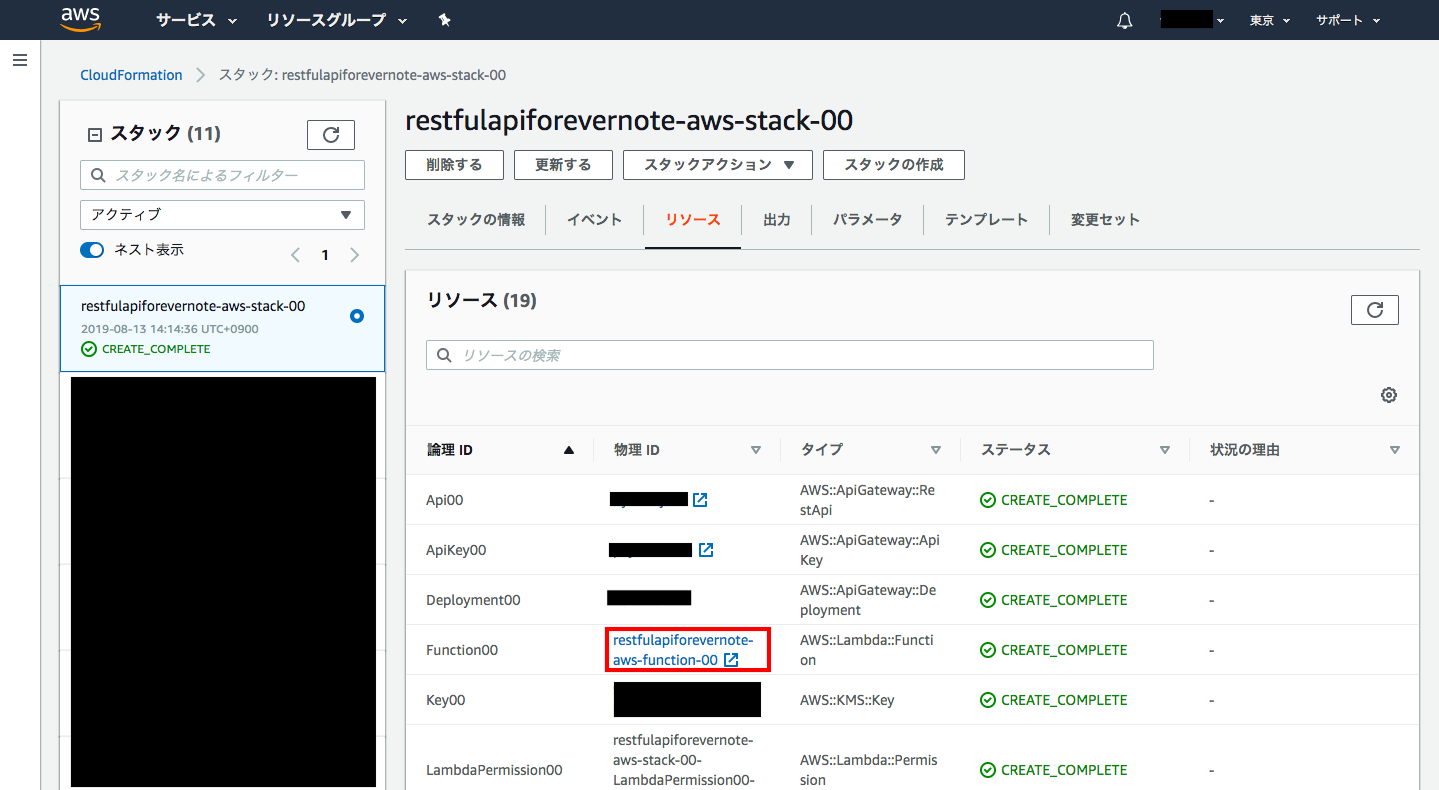
Task: Sort by logical ID column arrow
Action: (569, 450)
